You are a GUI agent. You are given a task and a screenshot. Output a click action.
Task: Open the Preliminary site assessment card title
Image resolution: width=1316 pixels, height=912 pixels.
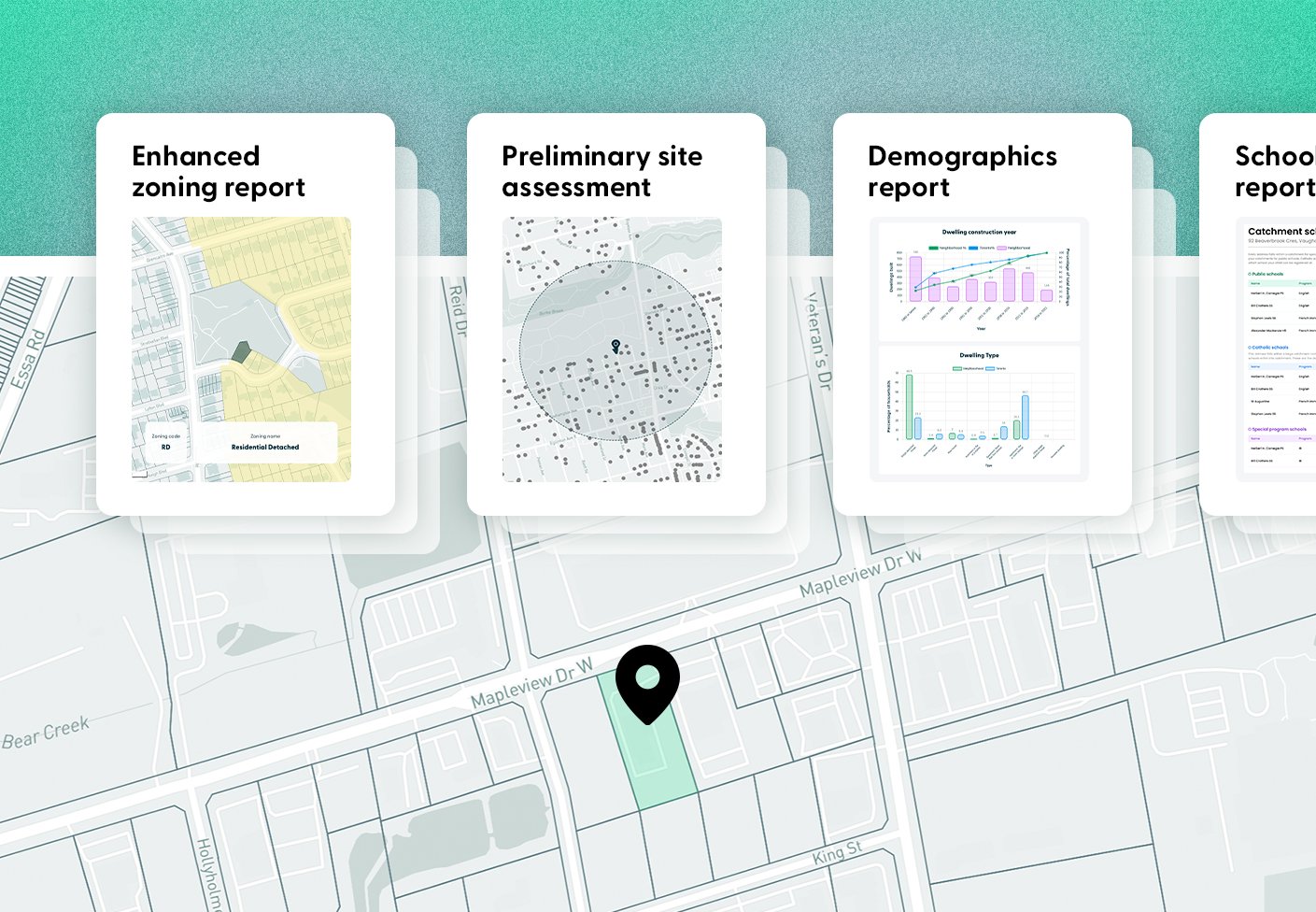(x=602, y=172)
